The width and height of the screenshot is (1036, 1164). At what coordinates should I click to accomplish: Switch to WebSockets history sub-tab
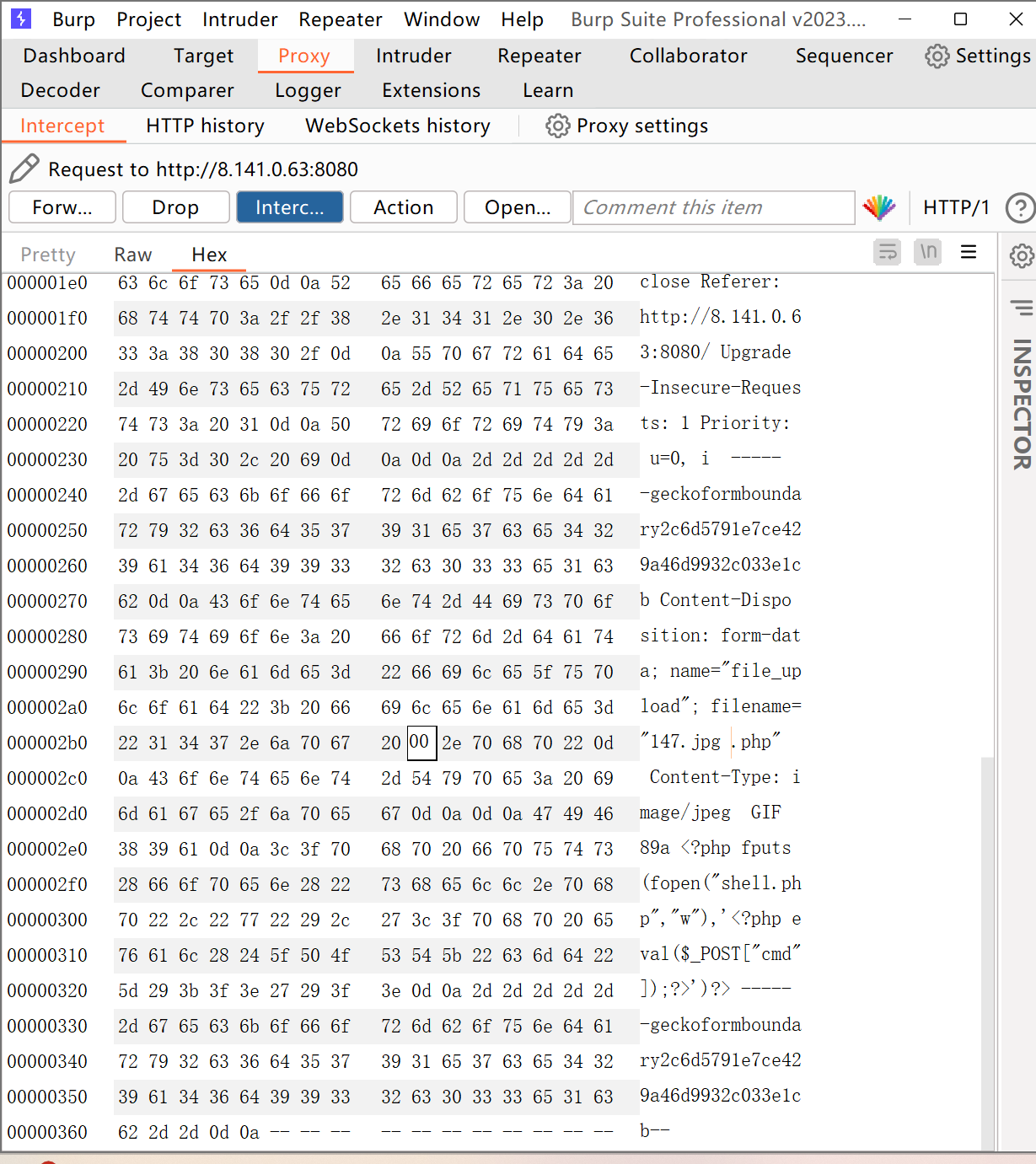click(398, 126)
